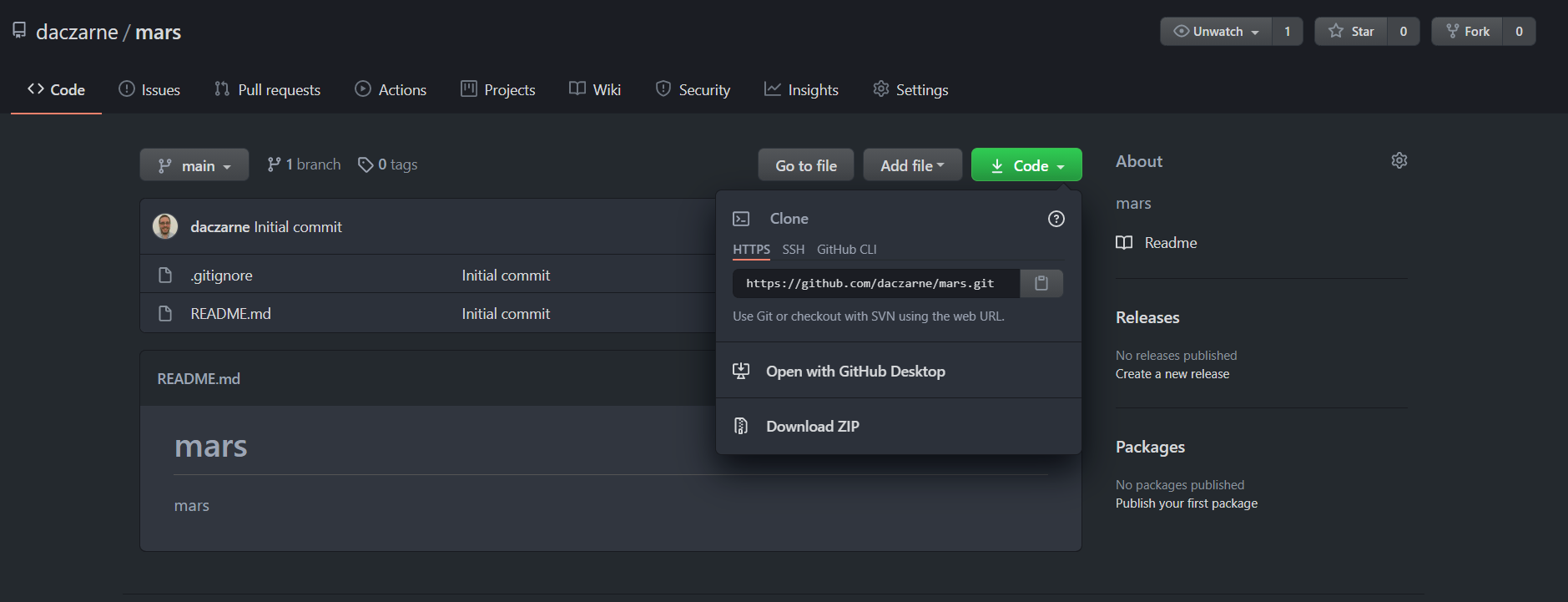Open the Pull requests tab
Screen dimensions: 1568x602
[267, 89]
